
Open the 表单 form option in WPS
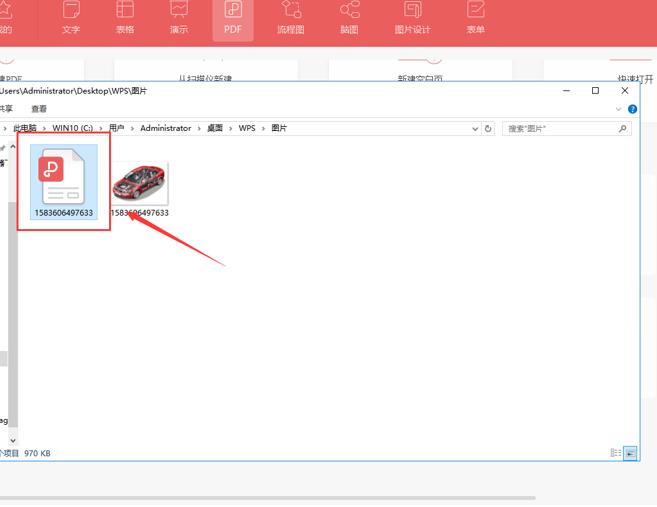point(476,18)
